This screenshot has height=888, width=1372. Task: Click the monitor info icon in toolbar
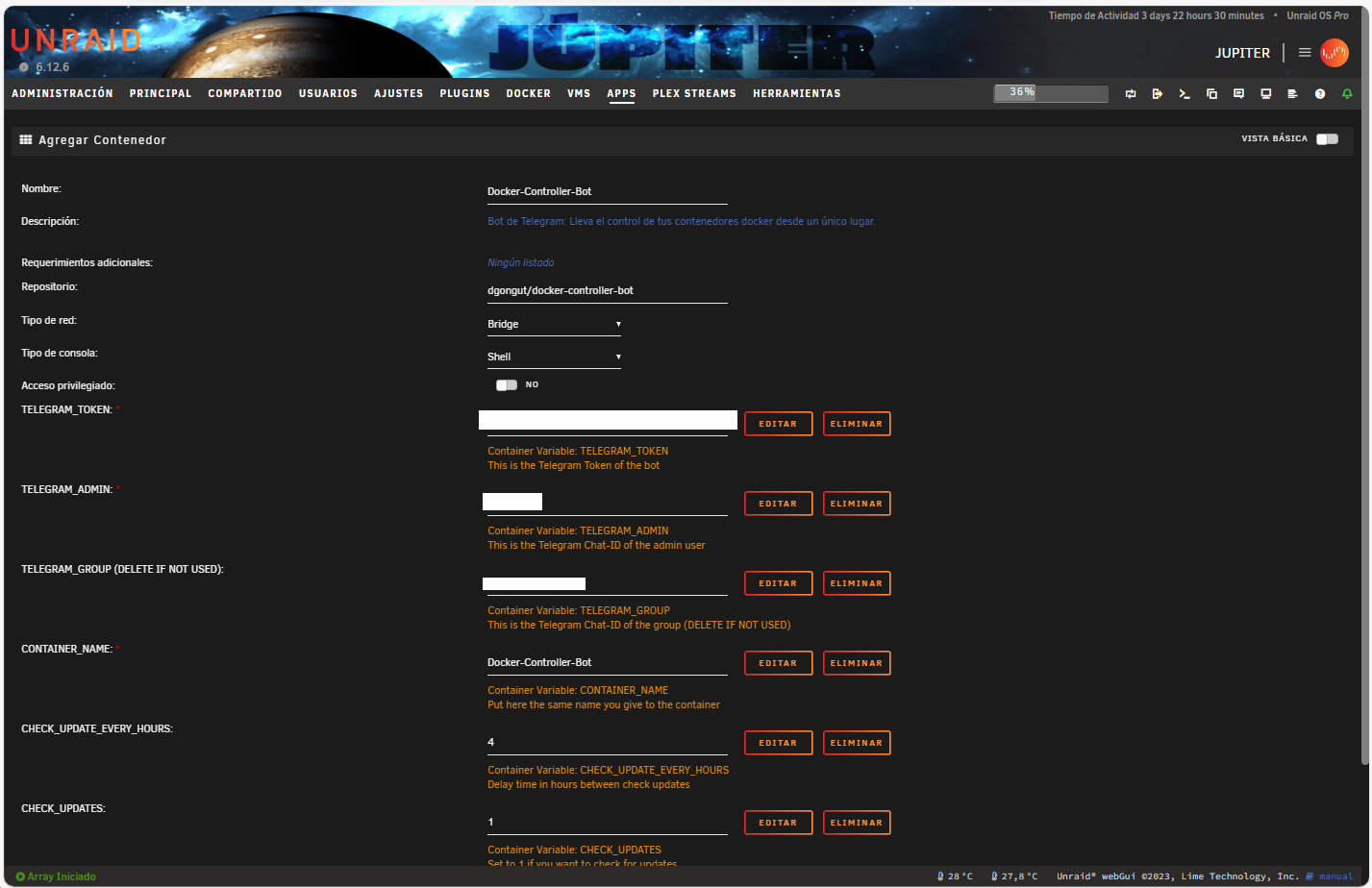(x=1266, y=93)
